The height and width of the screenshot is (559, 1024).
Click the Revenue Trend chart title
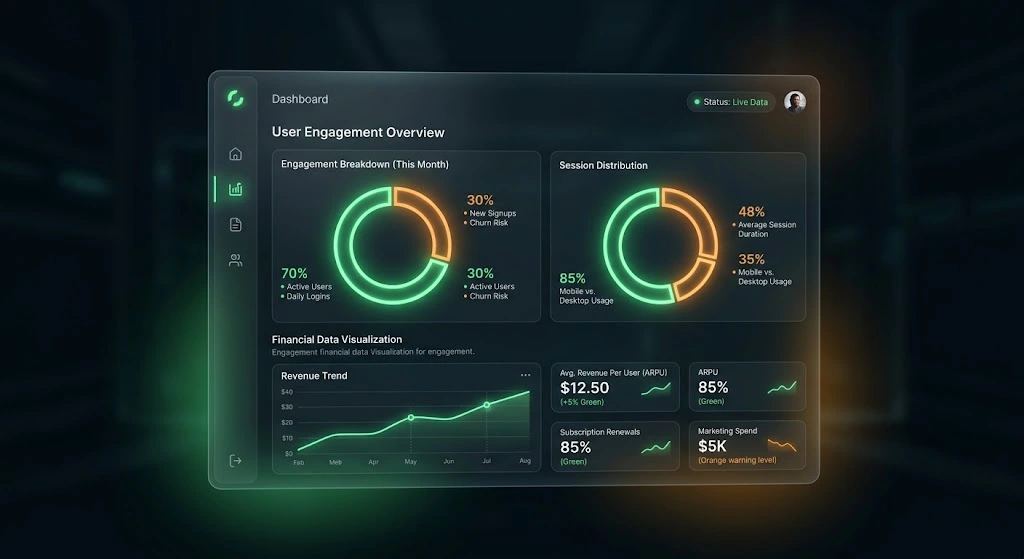(314, 375)
